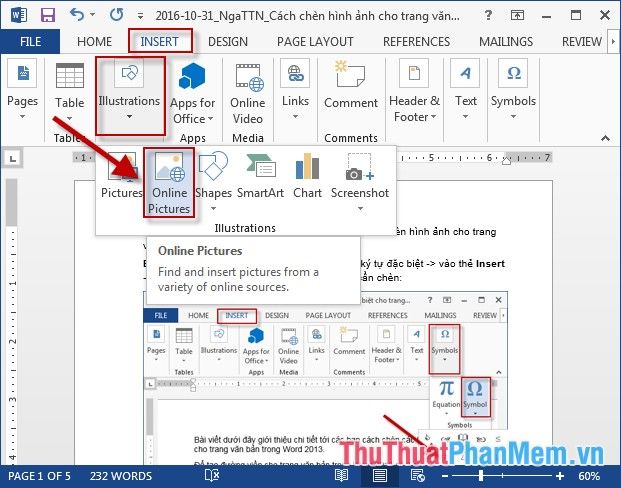This screenshot has height=488, width=621.
Task: Switch to Read Mode view
Action: point(341,475)
